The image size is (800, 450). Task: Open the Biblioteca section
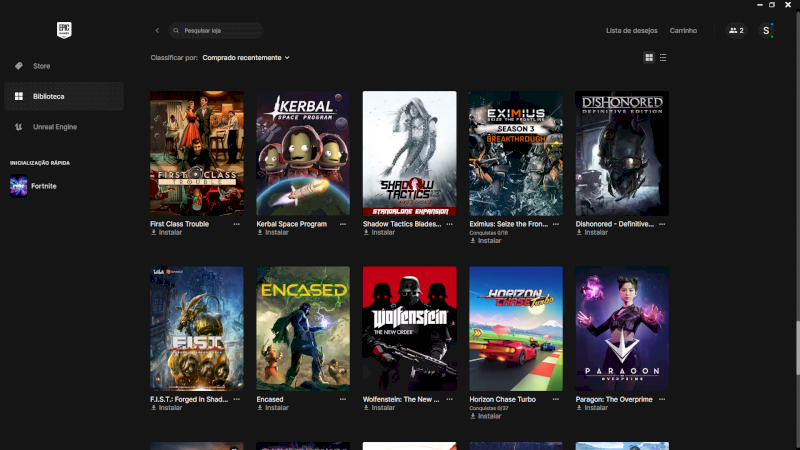point(64,96)
